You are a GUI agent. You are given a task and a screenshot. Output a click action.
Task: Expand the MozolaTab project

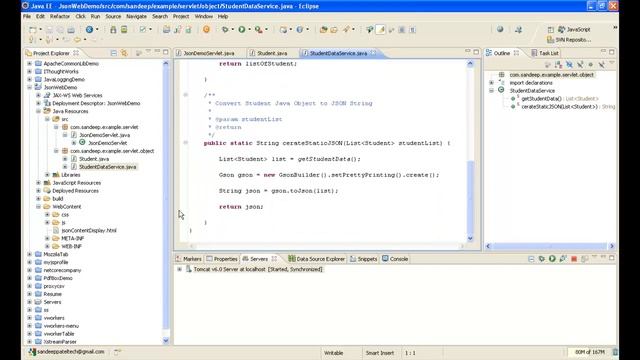pyautogui.click(x=29, y=254)
